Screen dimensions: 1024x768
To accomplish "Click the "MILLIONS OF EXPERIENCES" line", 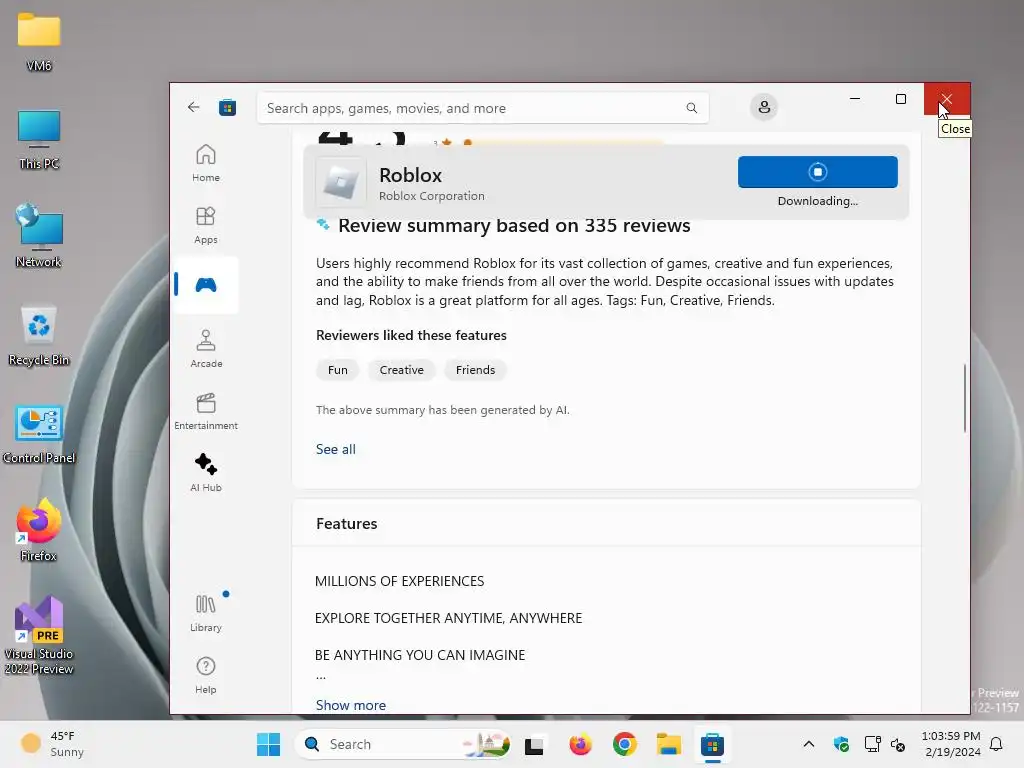I will (400, 581).
